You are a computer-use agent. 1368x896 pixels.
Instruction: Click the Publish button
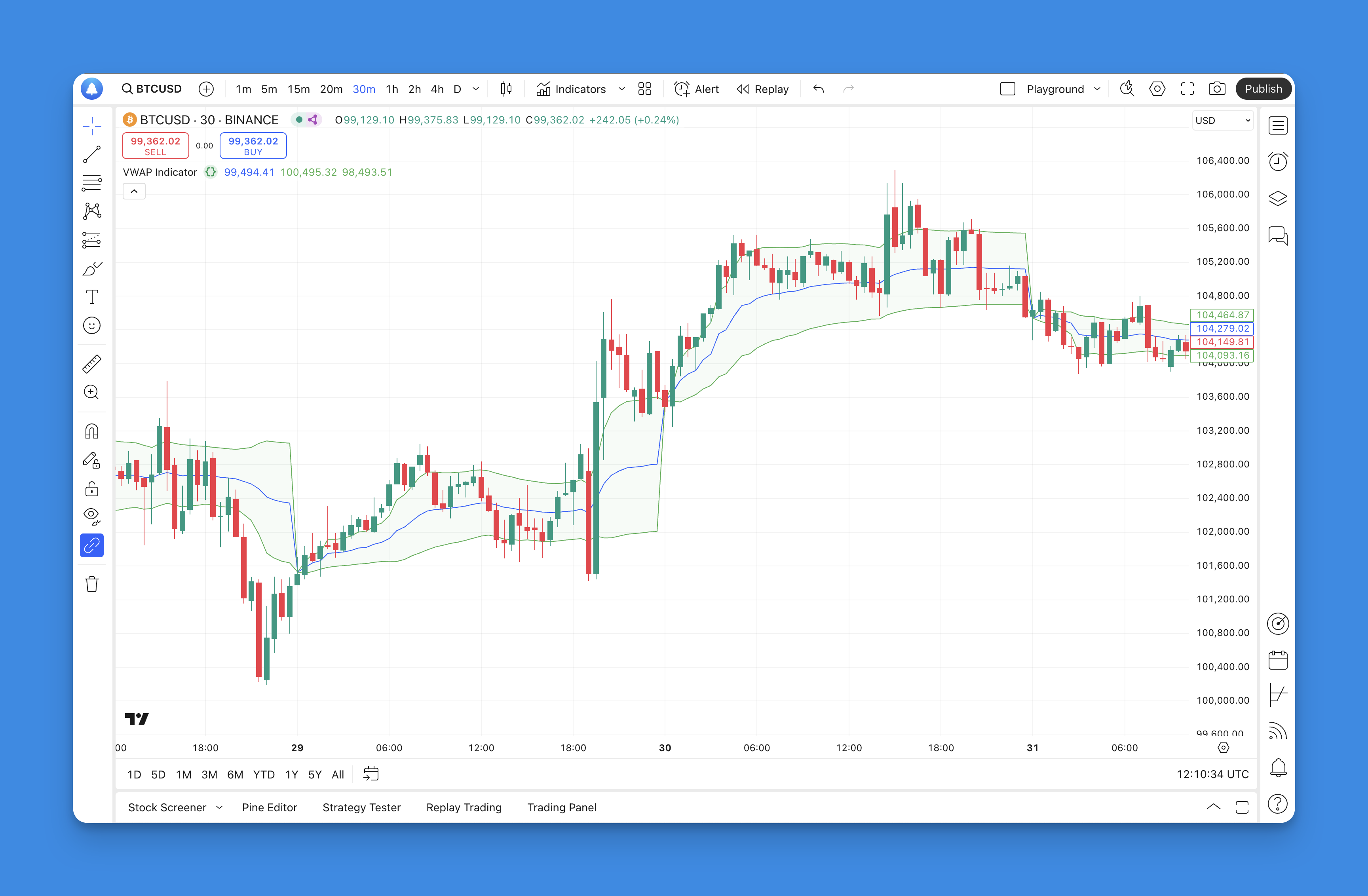[x=1263, y=89]
